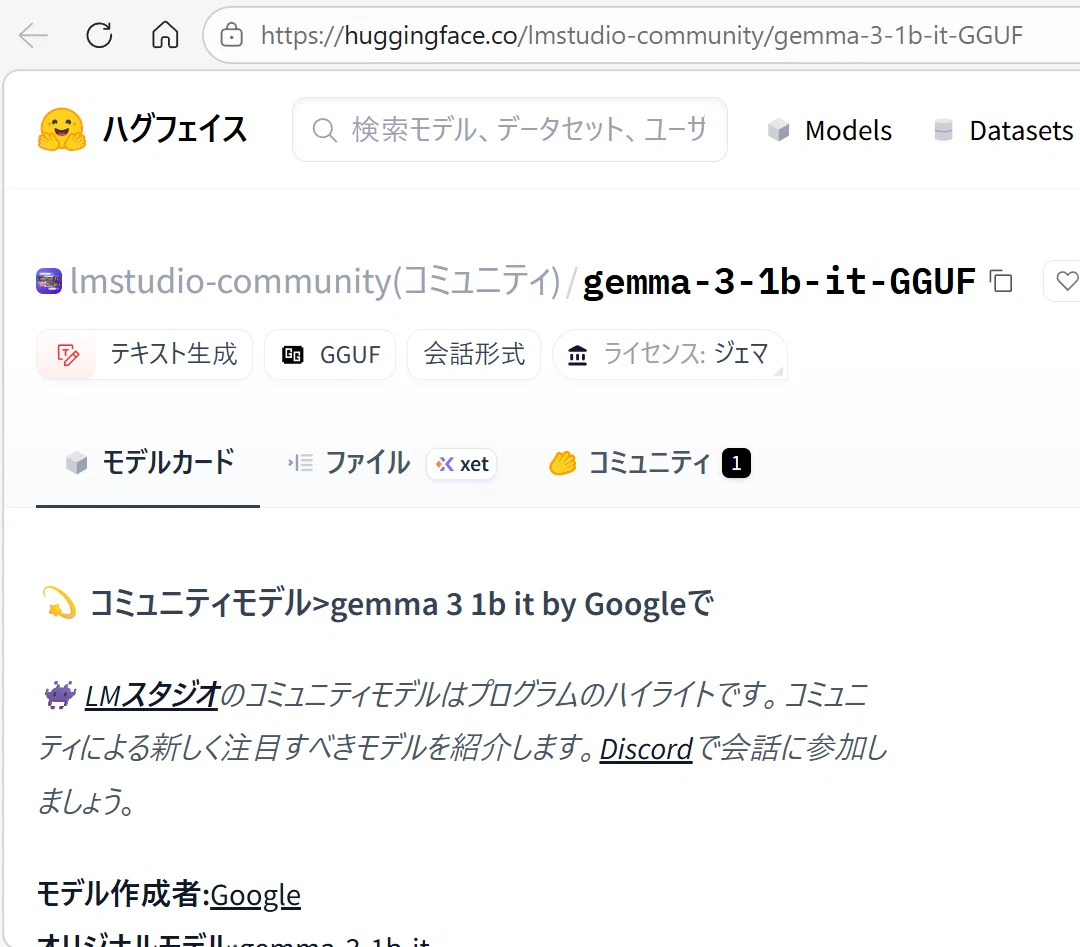Open LMスタジオ hyperlink
The height and width of the screenshot is (947, 1080).
[152, 695]
